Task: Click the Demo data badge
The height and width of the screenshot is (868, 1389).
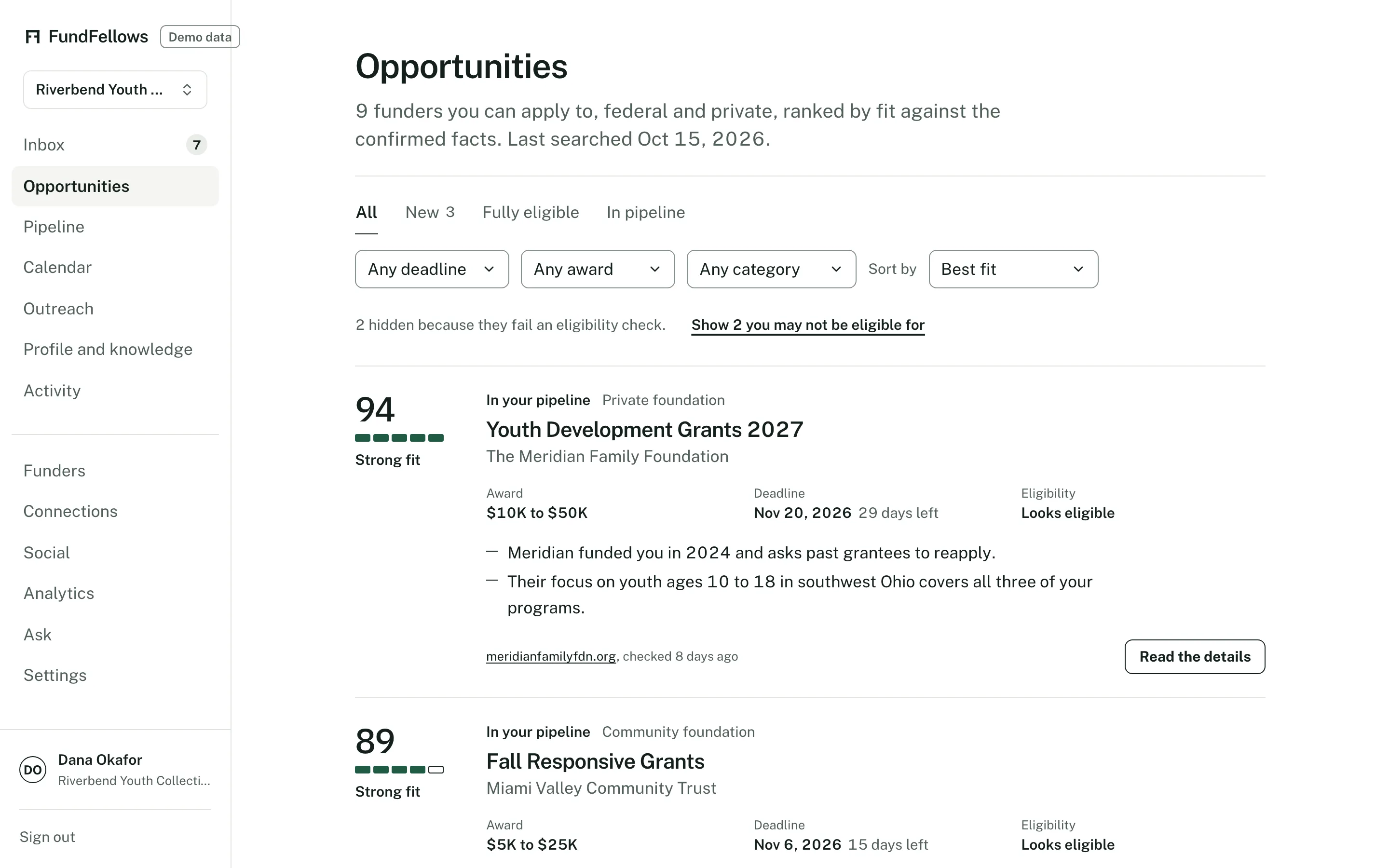Action: tap(200, 37)
